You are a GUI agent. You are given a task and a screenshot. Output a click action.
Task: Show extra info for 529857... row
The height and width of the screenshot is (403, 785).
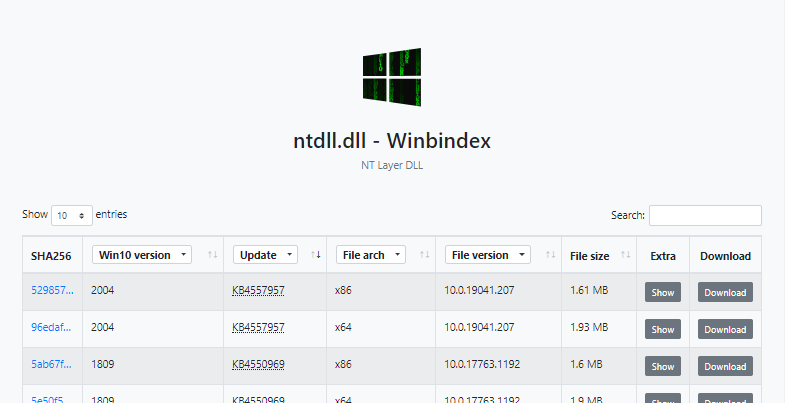click(x=663, y=292)
